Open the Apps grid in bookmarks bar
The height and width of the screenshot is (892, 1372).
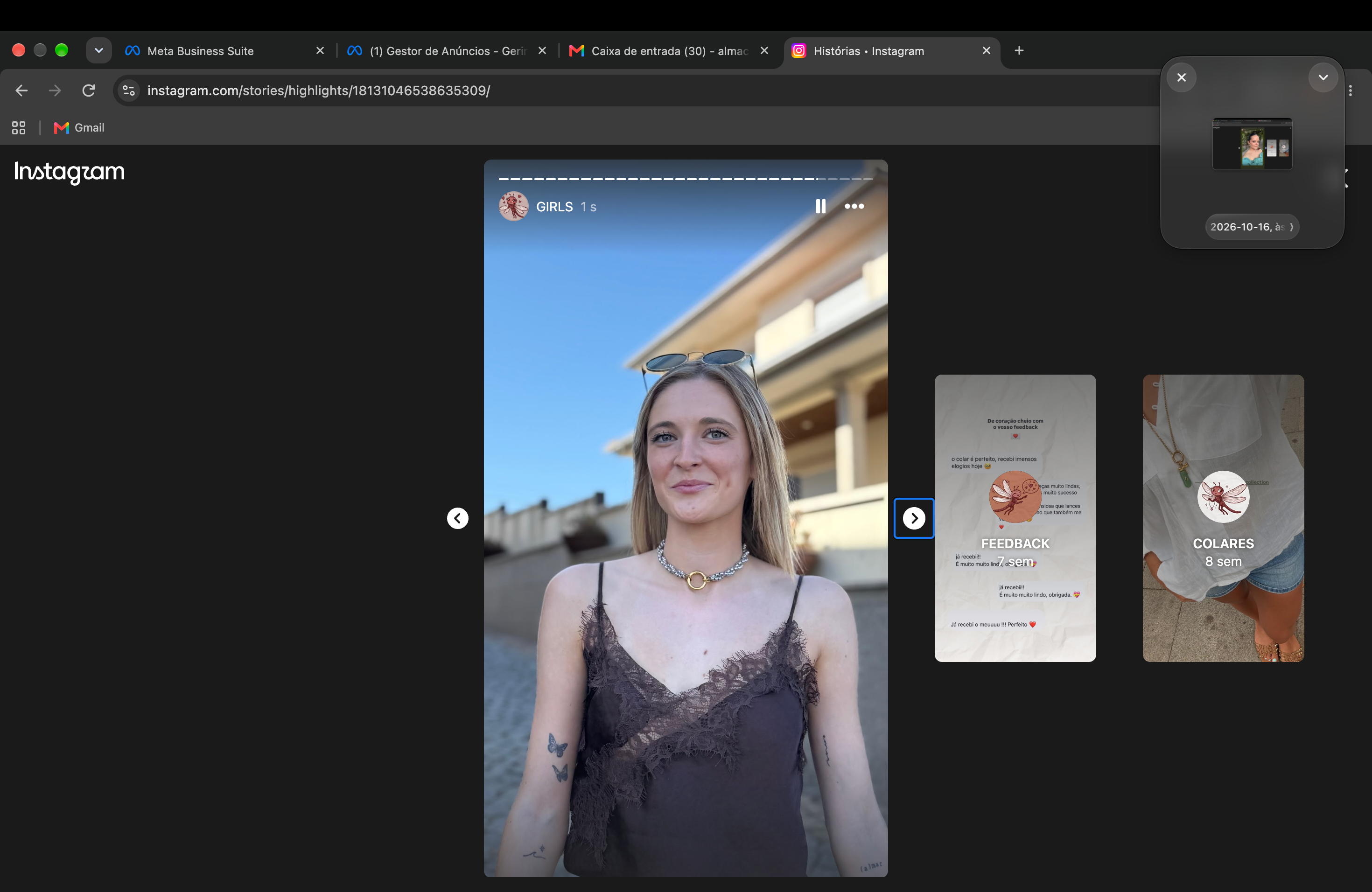[19, 128]
